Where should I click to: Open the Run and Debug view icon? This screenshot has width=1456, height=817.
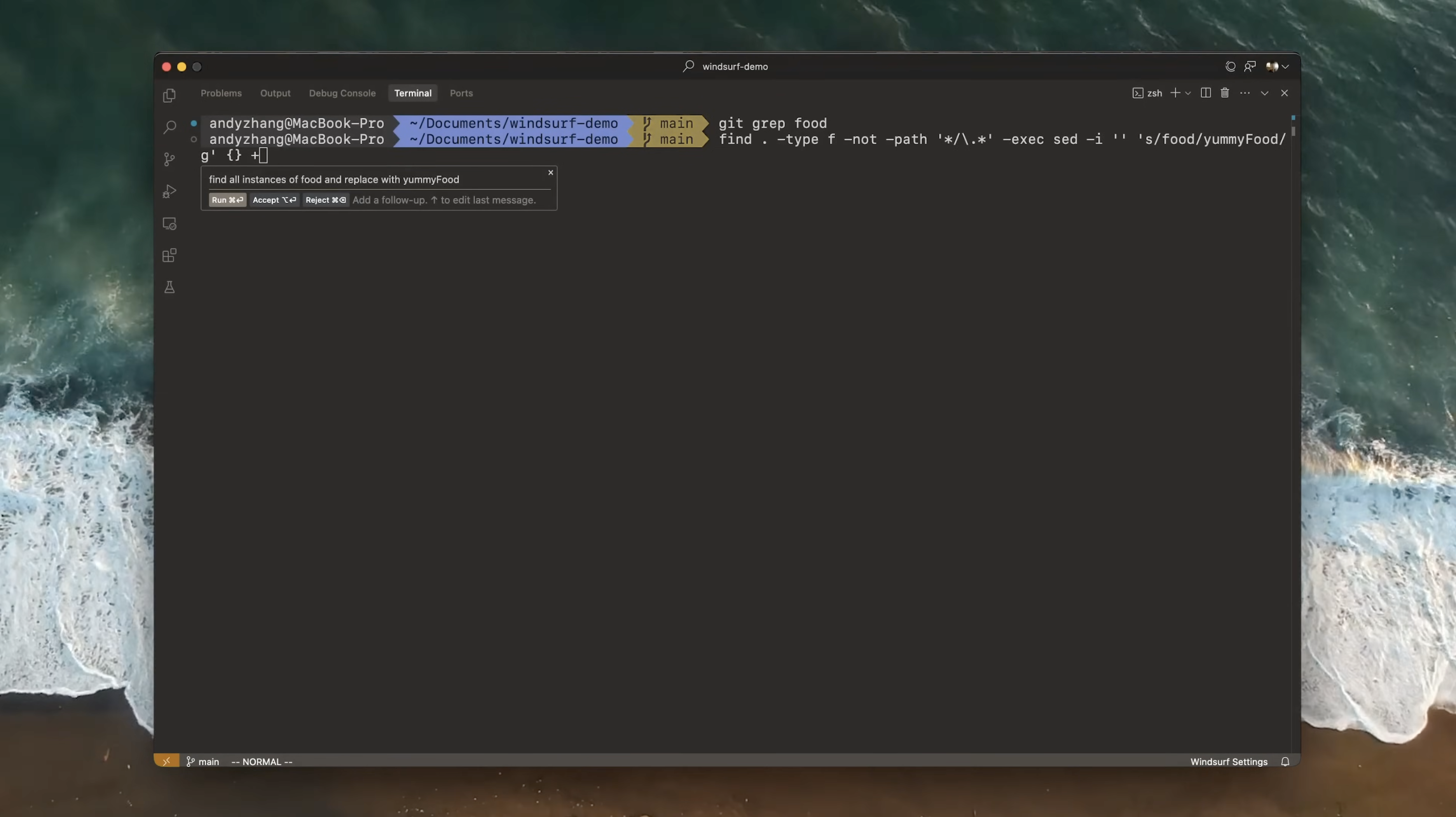(x=169, y=192)
